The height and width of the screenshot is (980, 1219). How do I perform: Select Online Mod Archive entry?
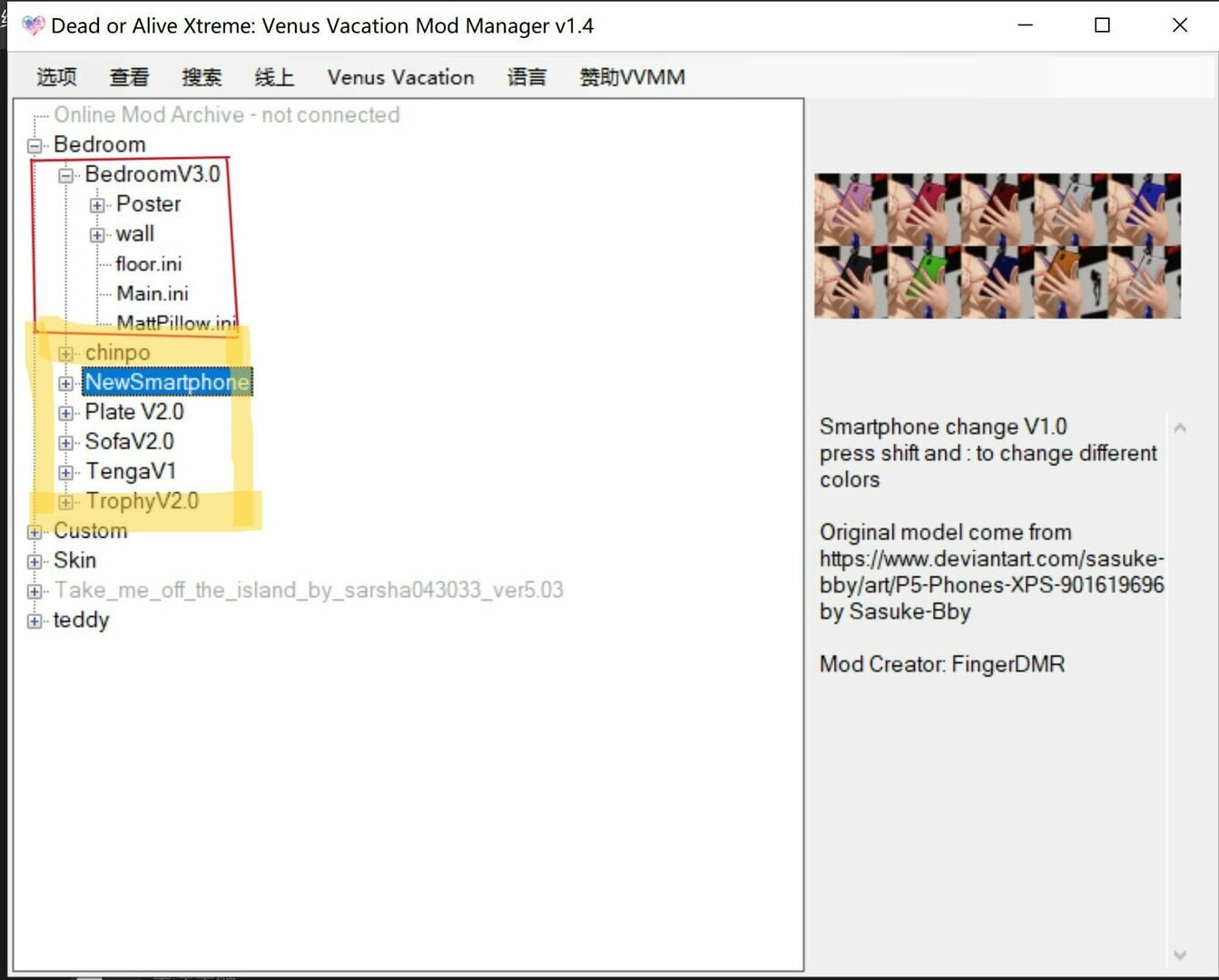(x=227, y=114)
